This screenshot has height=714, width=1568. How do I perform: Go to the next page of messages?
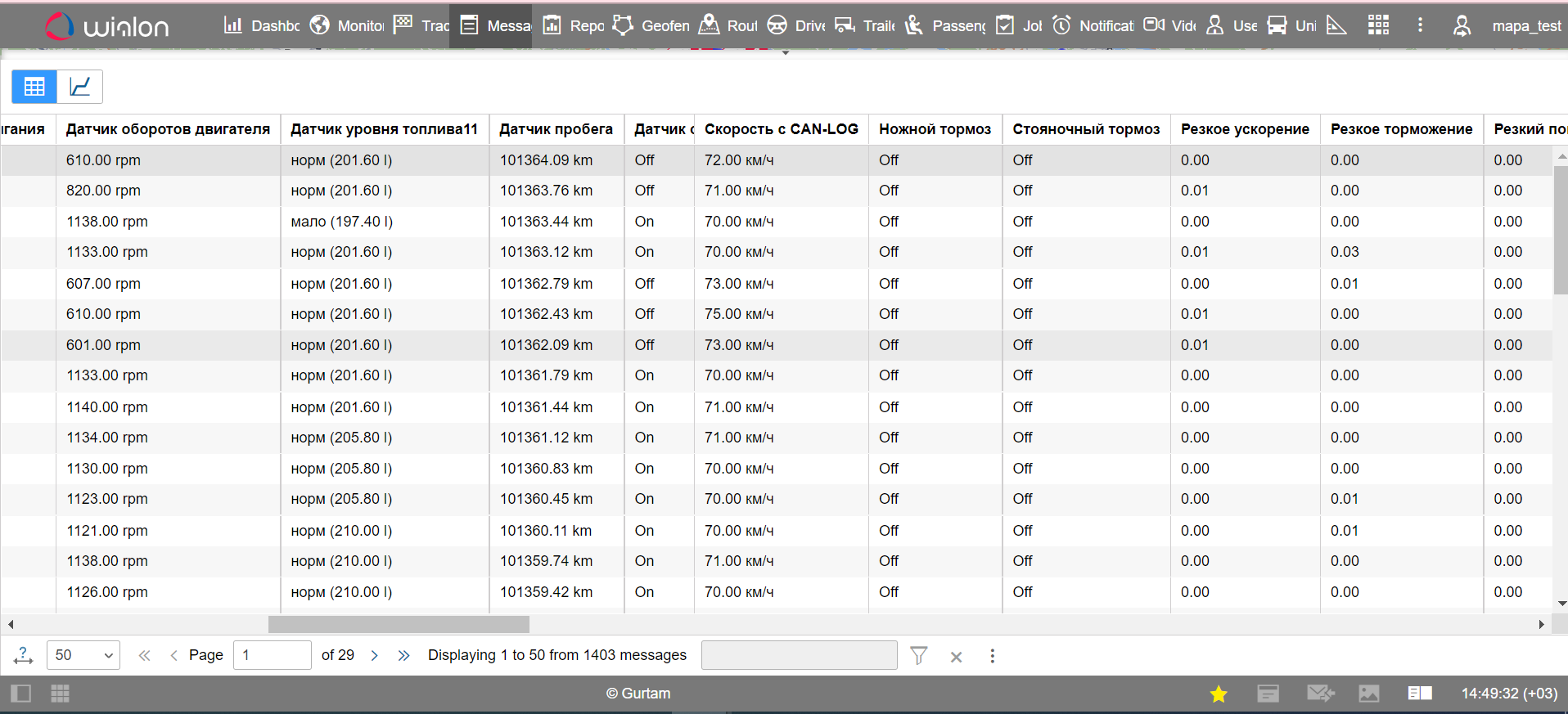click(x=375, y=655)
